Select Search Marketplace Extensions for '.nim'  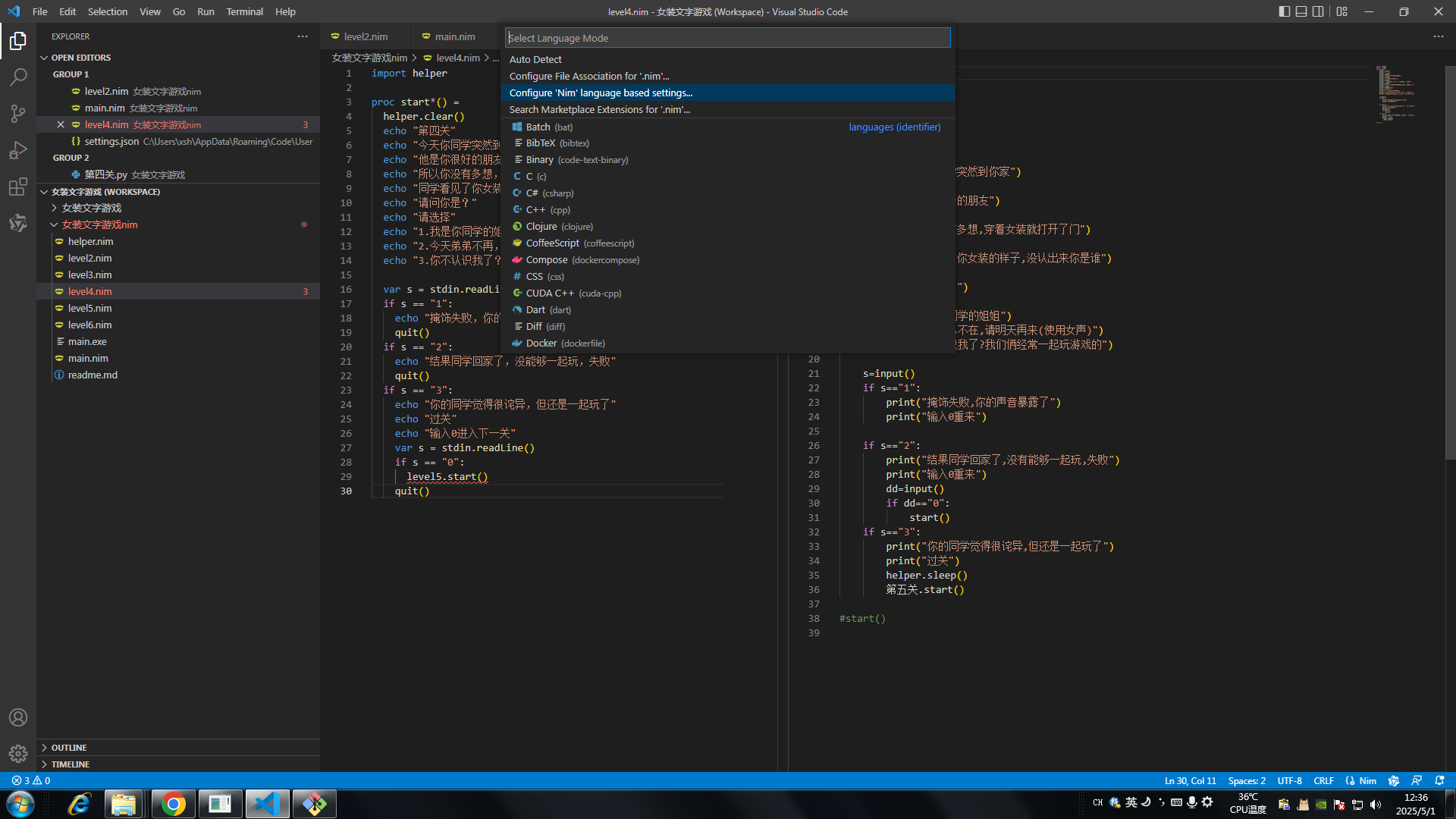click(x=599, y=109)
